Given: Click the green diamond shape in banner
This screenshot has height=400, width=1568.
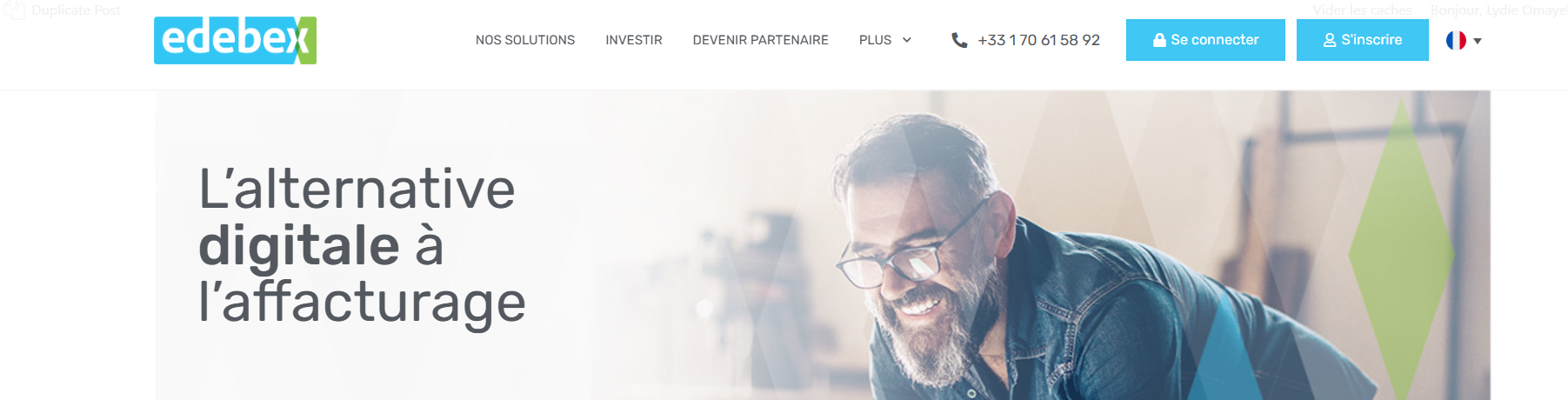Looking at the screenshot, I should [x=1401, y=251].
